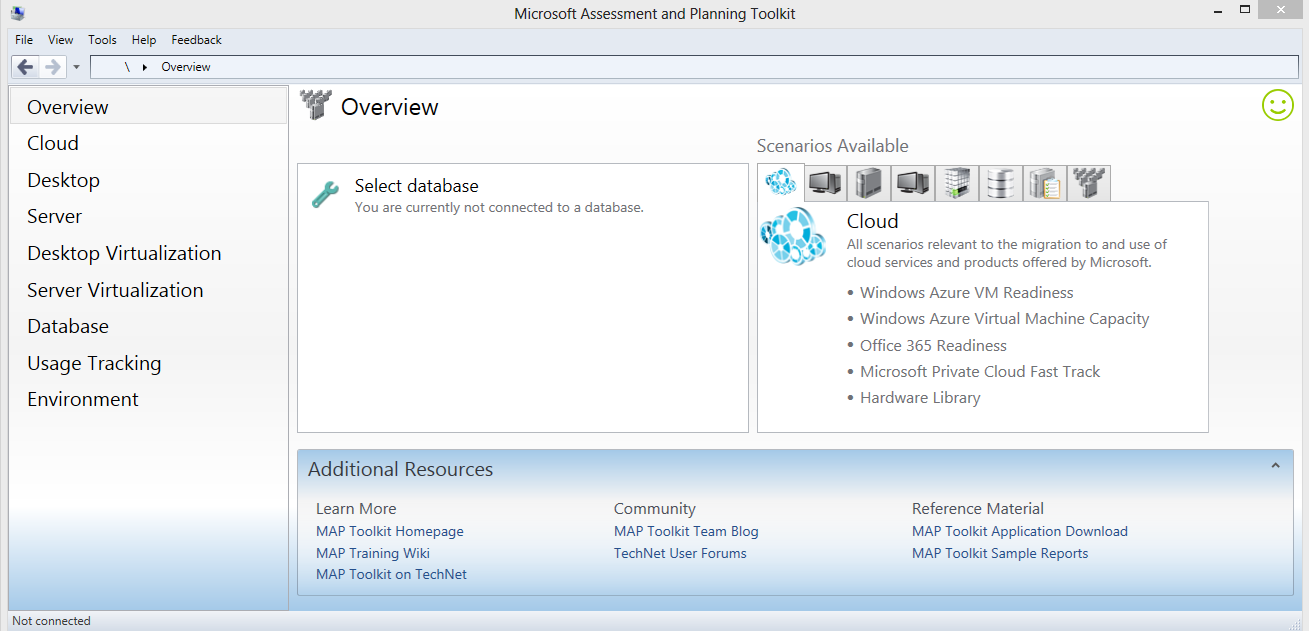Open MAP Toolkit Sample Reports link
The image size is (1309, 631).
1000,553
